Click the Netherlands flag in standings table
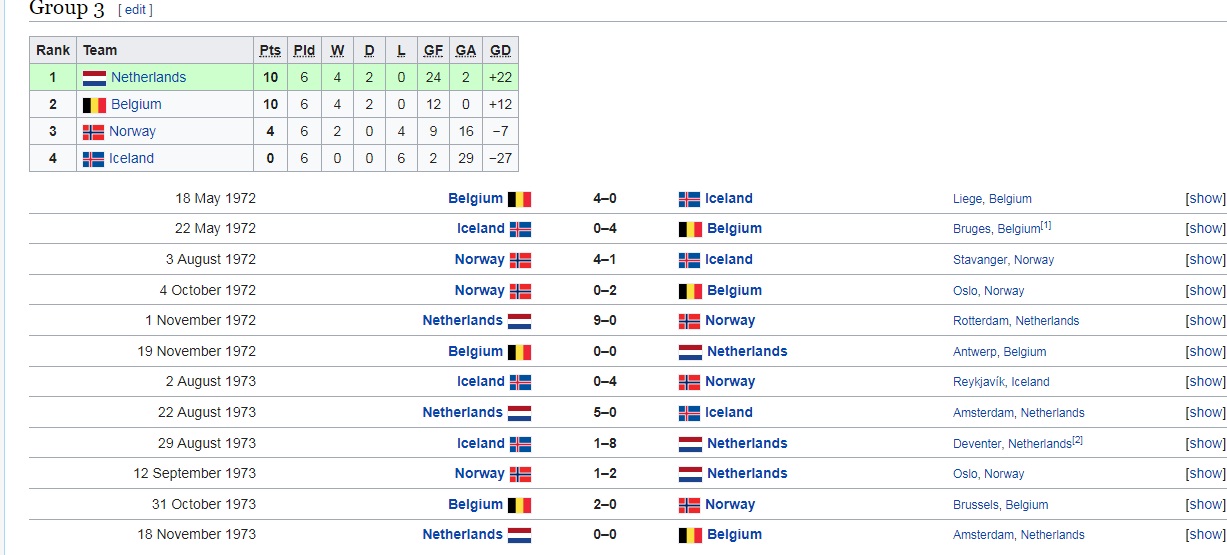 94,78
